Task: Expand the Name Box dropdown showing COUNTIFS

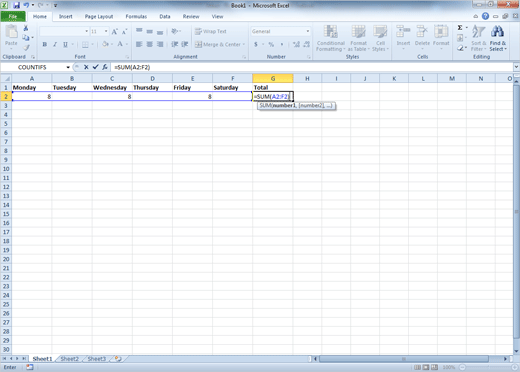Action: [68, 67]
